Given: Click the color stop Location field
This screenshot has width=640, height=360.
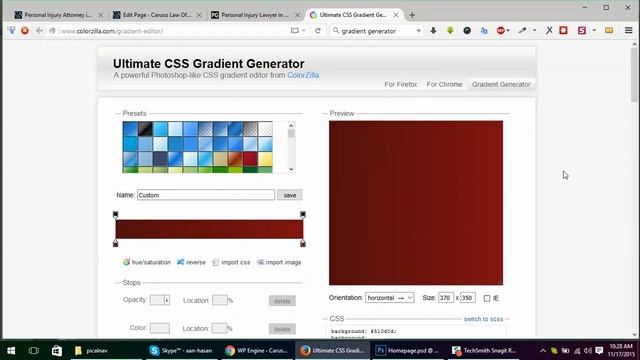Looking at the screenshot, I should click(x=220, y=329).
